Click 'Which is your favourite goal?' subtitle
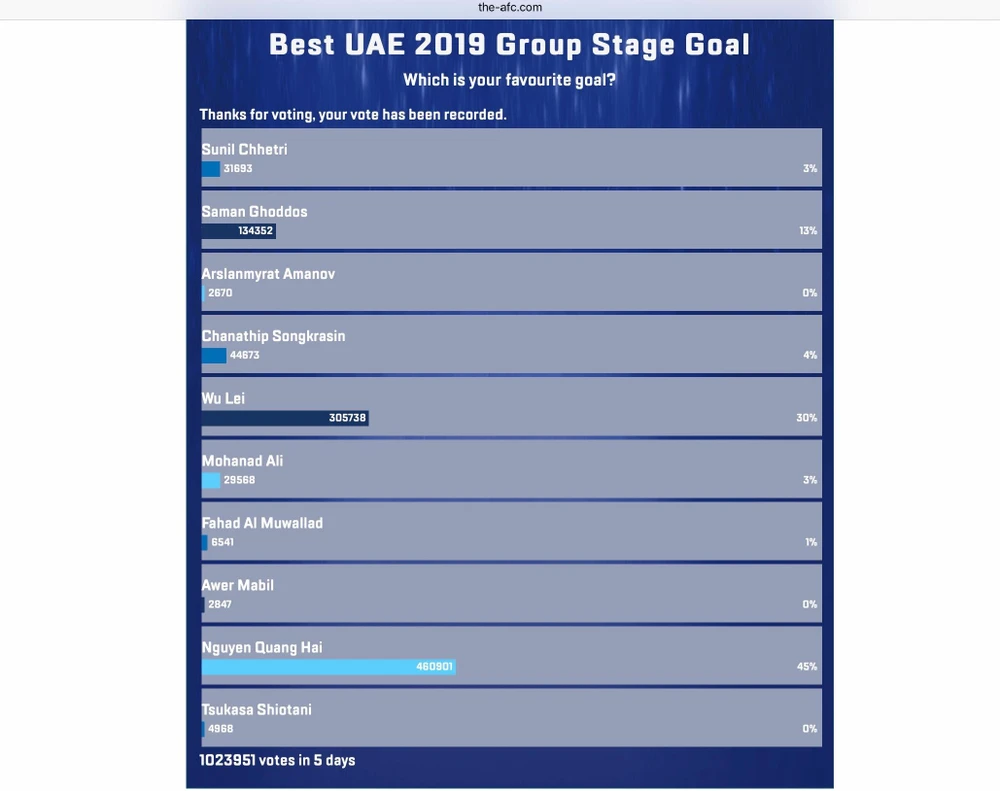 [509, 80]
